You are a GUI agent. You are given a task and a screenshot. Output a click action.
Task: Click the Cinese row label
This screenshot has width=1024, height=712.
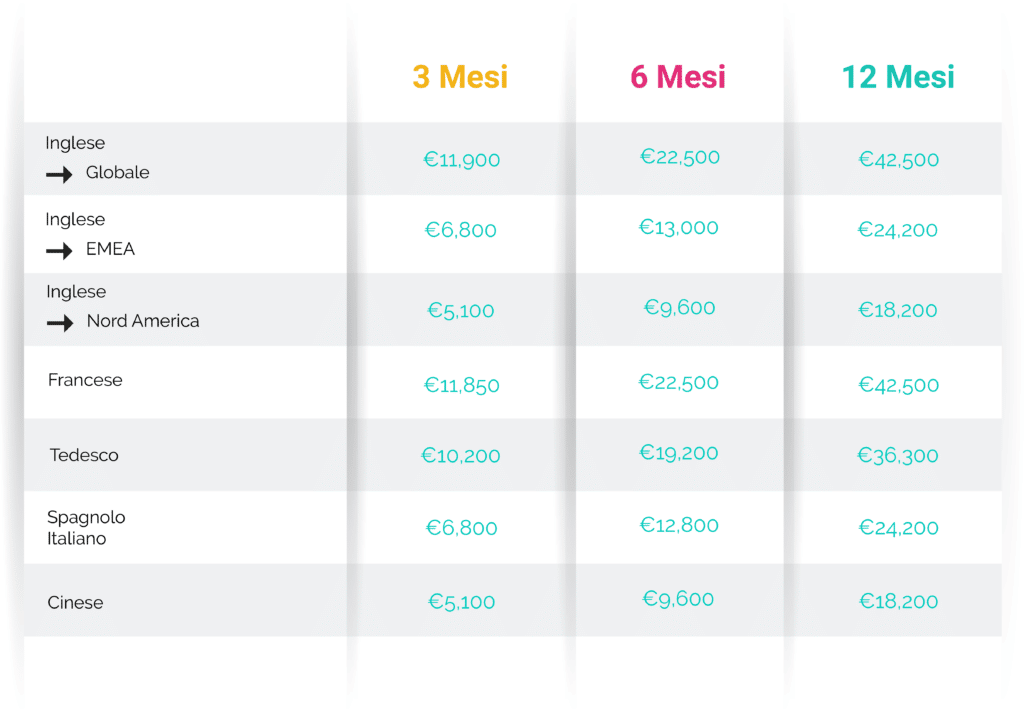tap(75, 602)
